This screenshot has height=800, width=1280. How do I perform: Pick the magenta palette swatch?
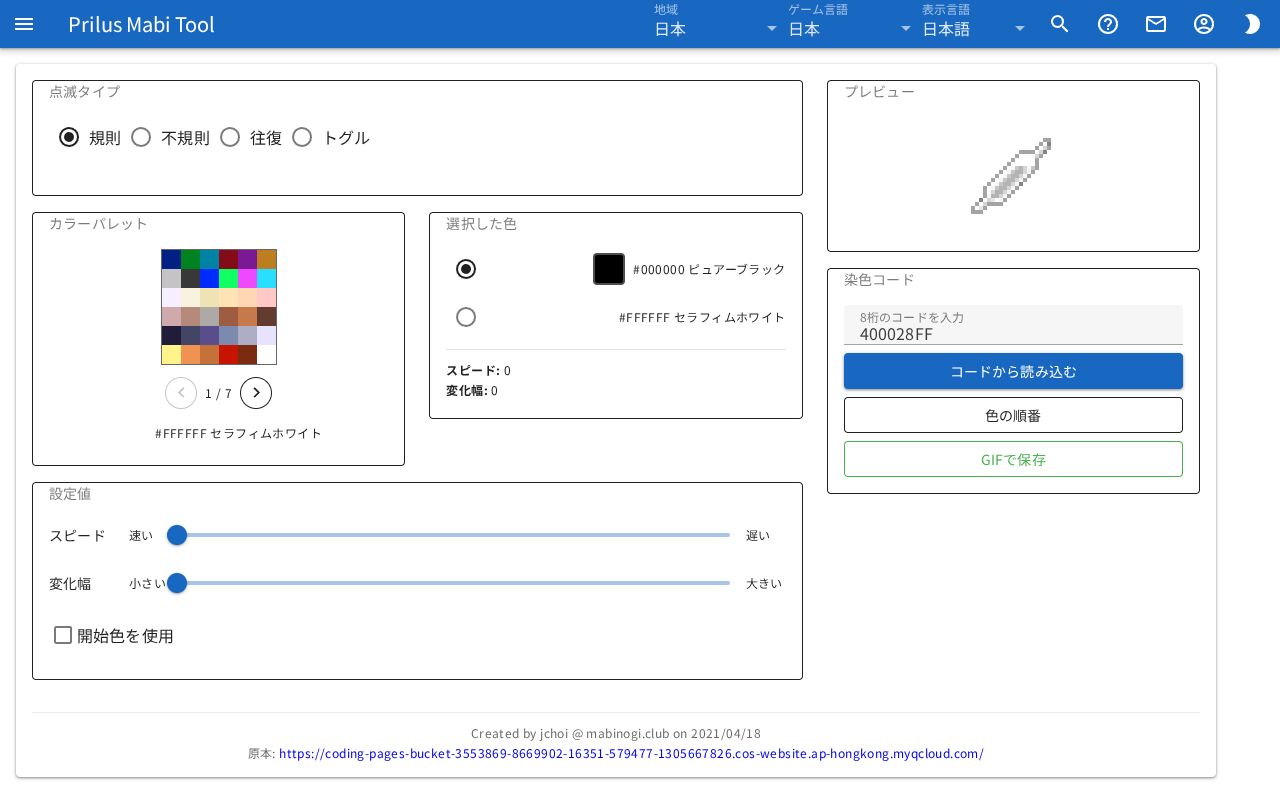tap(247, 278)
